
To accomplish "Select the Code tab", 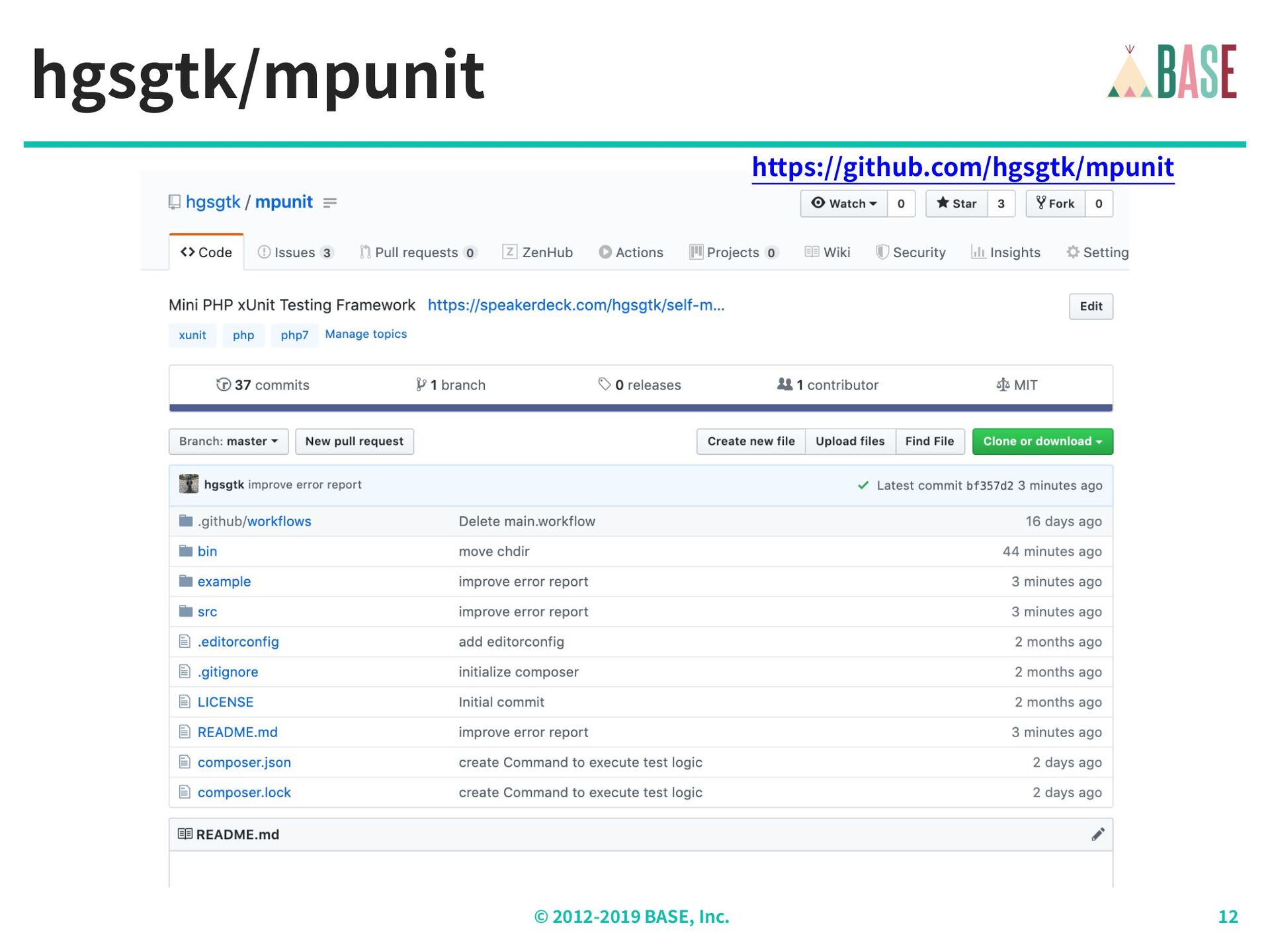I will (x=206, y=253).
